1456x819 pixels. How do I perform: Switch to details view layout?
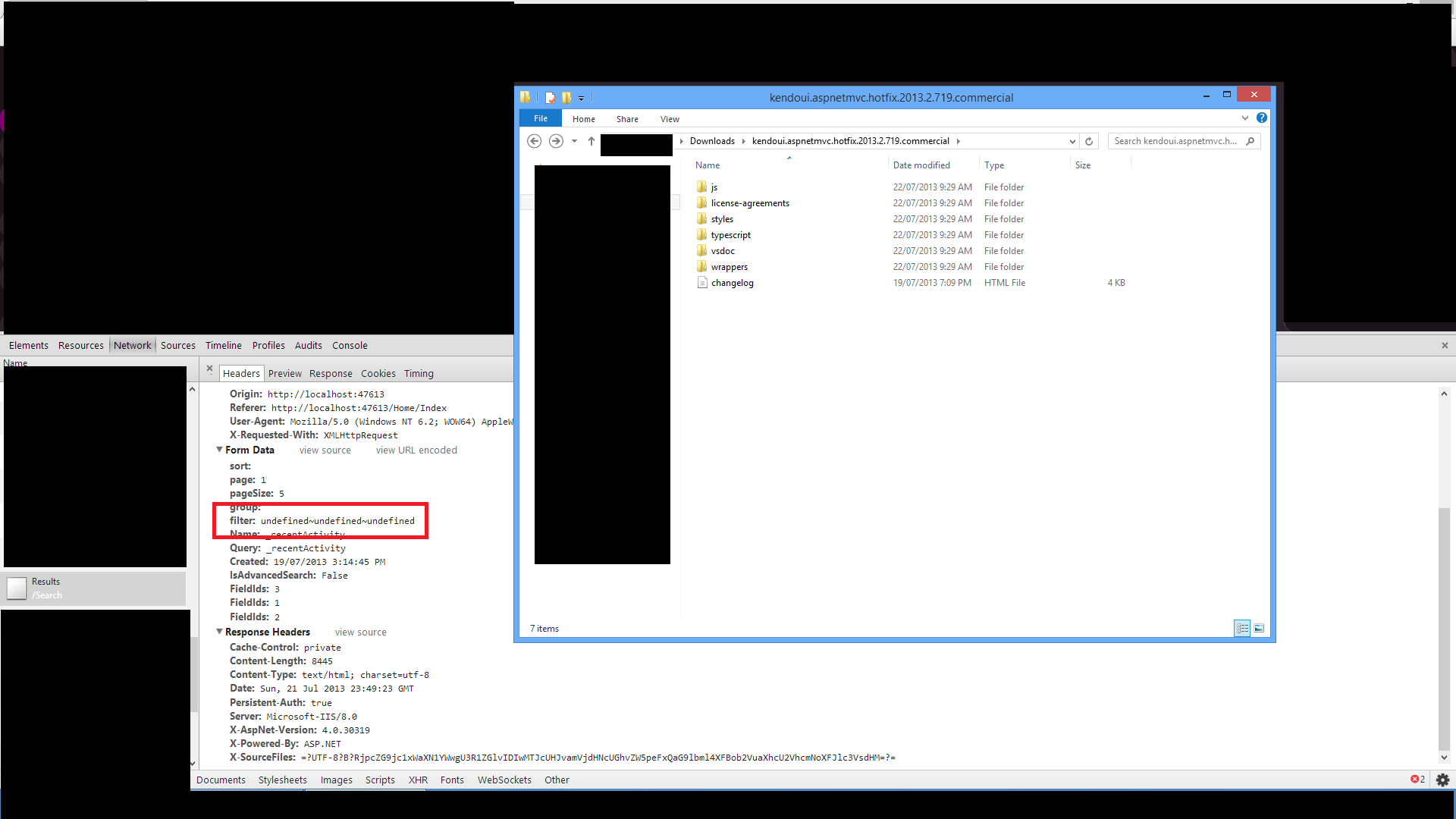coord(1242,628)
